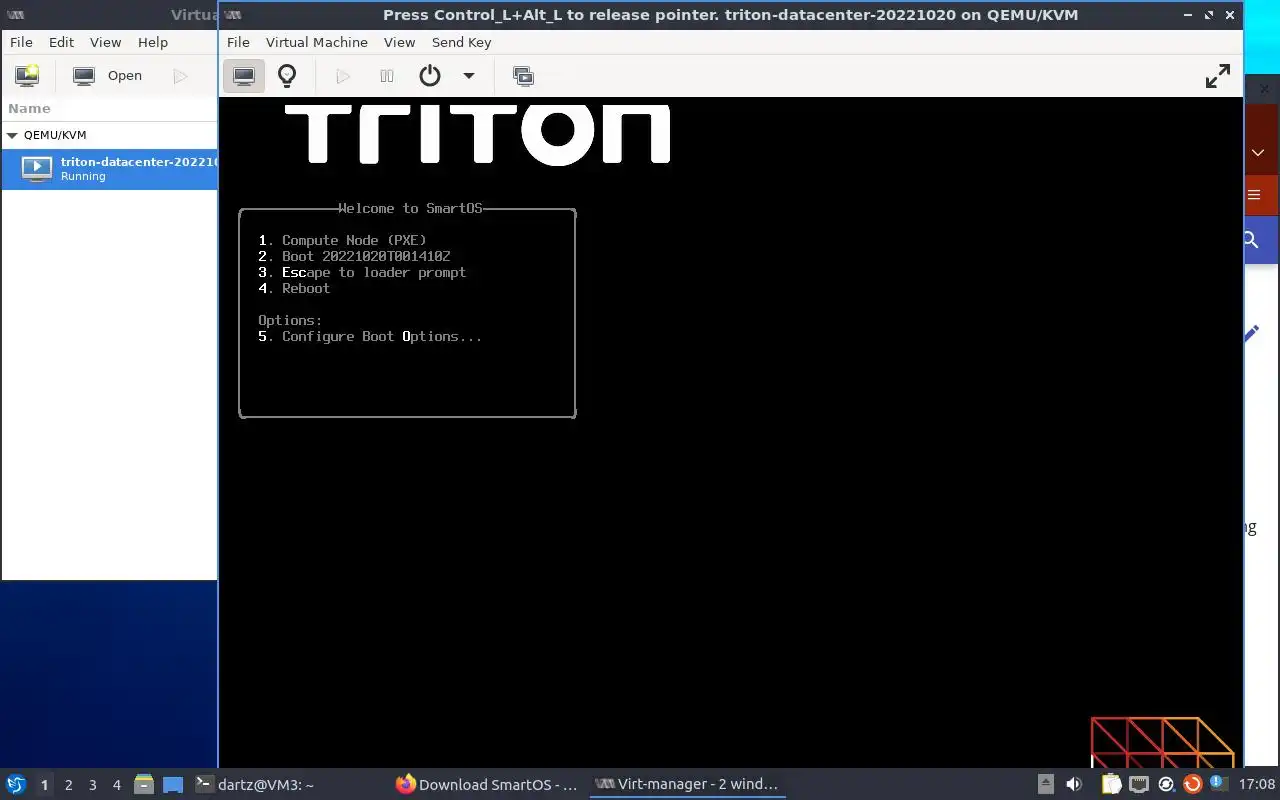The image size is (1280, 800).
Task: Click the VM tray icon beside updater
Action: (1165, 785)
